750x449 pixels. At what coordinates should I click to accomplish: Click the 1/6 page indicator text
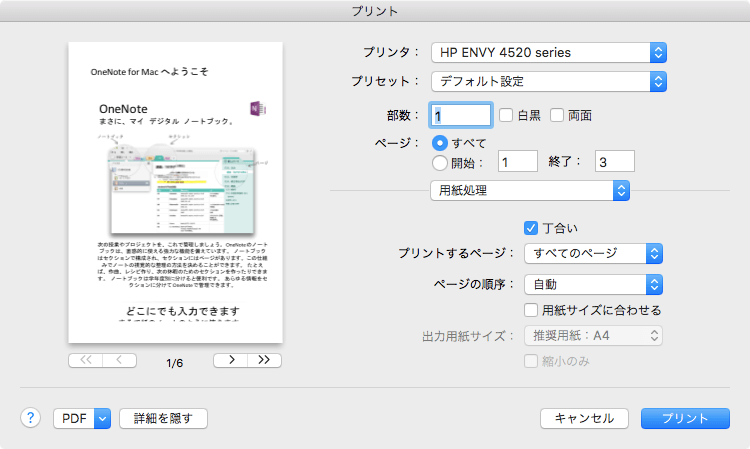click(x=175, y=363)
